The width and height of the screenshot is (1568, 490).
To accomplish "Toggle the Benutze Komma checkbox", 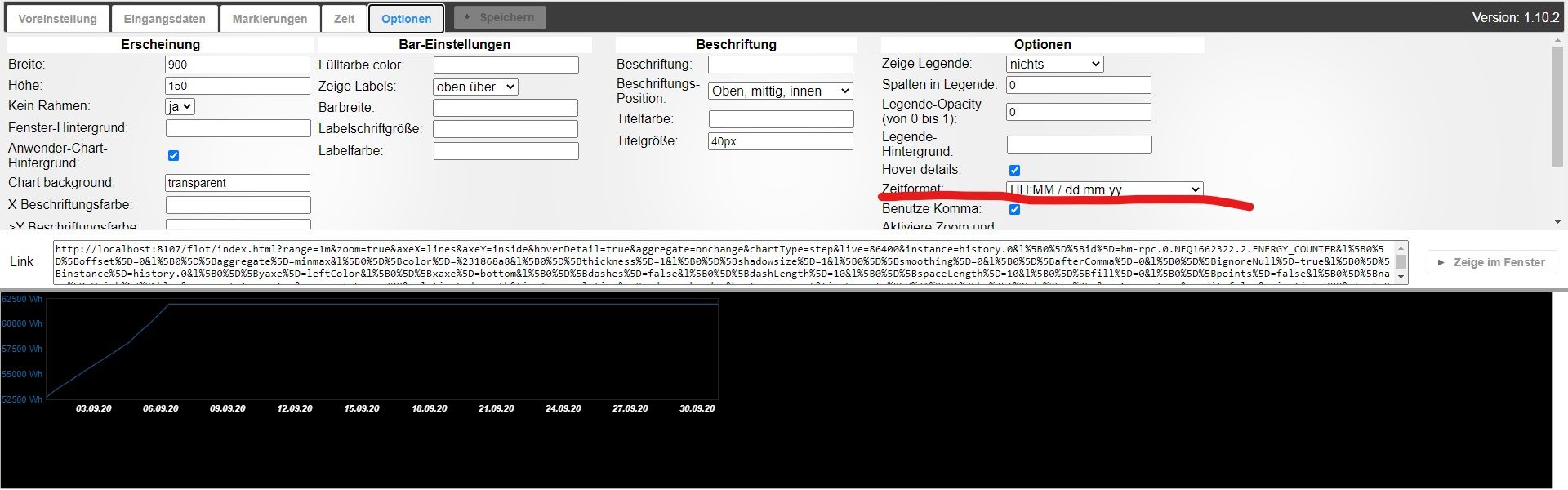I will [1014, 209].
